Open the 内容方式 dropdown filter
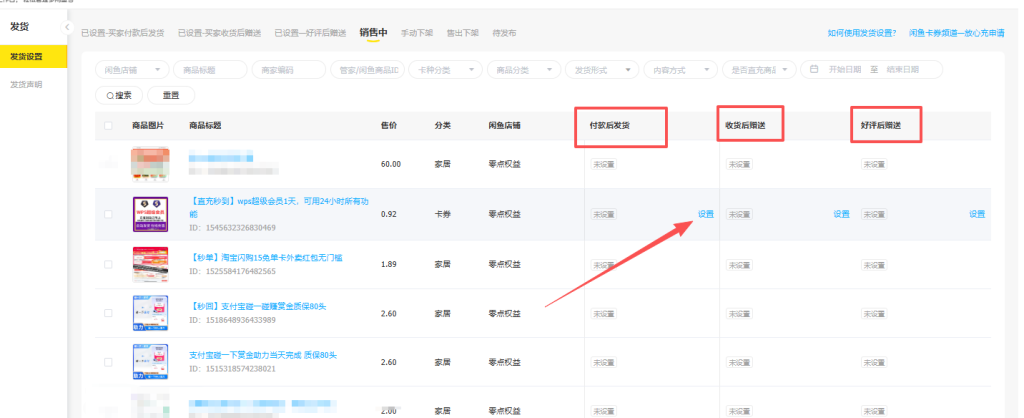Viewport: 1024px width, 418px height. click(x=678, y=69)
